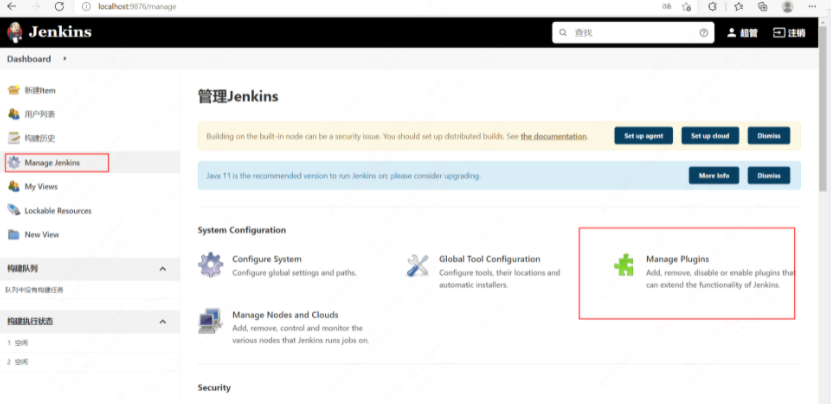Open Global Tool Configuration
The image size is (831, 404).
point(490,259)
